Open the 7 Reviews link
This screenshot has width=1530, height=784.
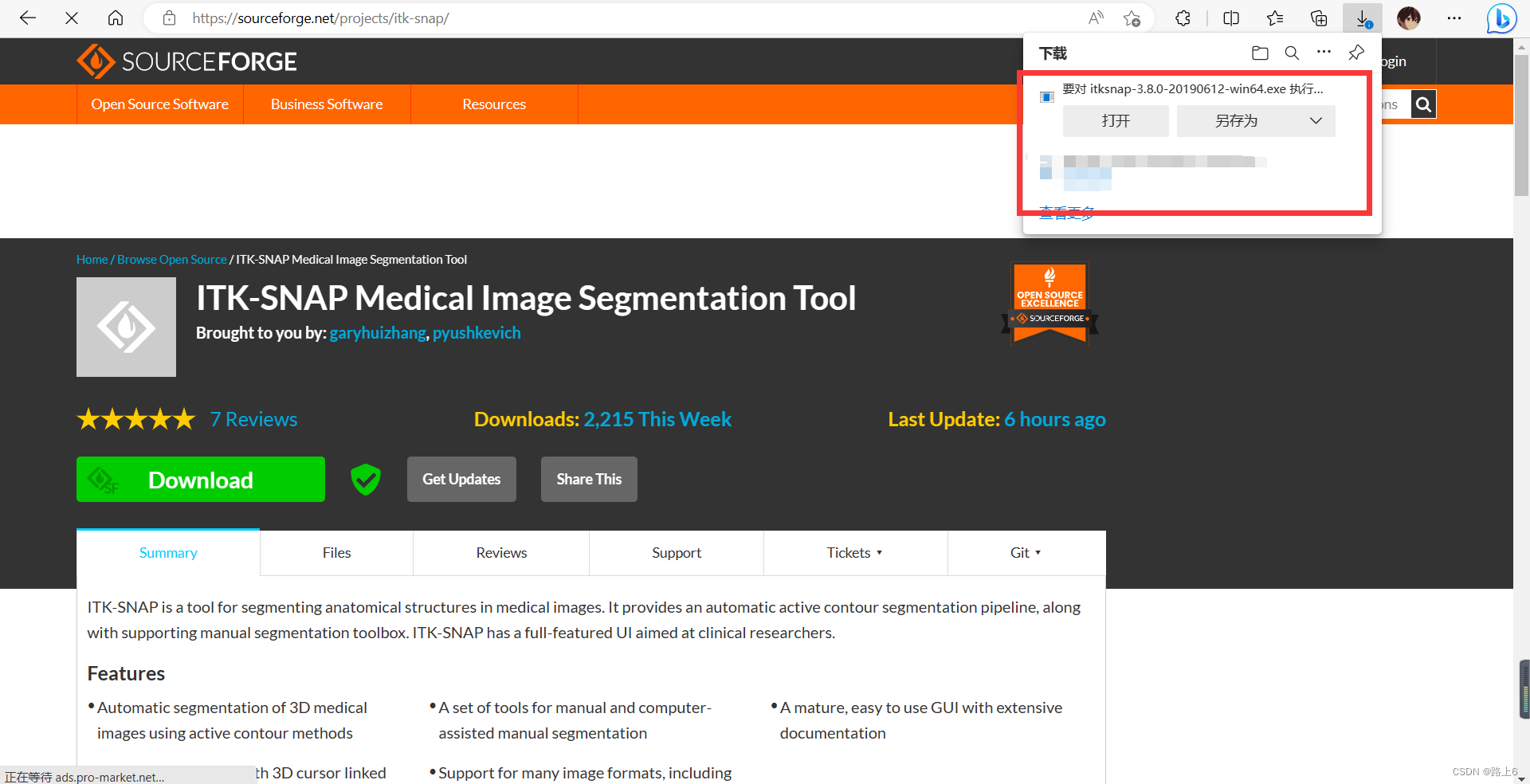[253, 419]
